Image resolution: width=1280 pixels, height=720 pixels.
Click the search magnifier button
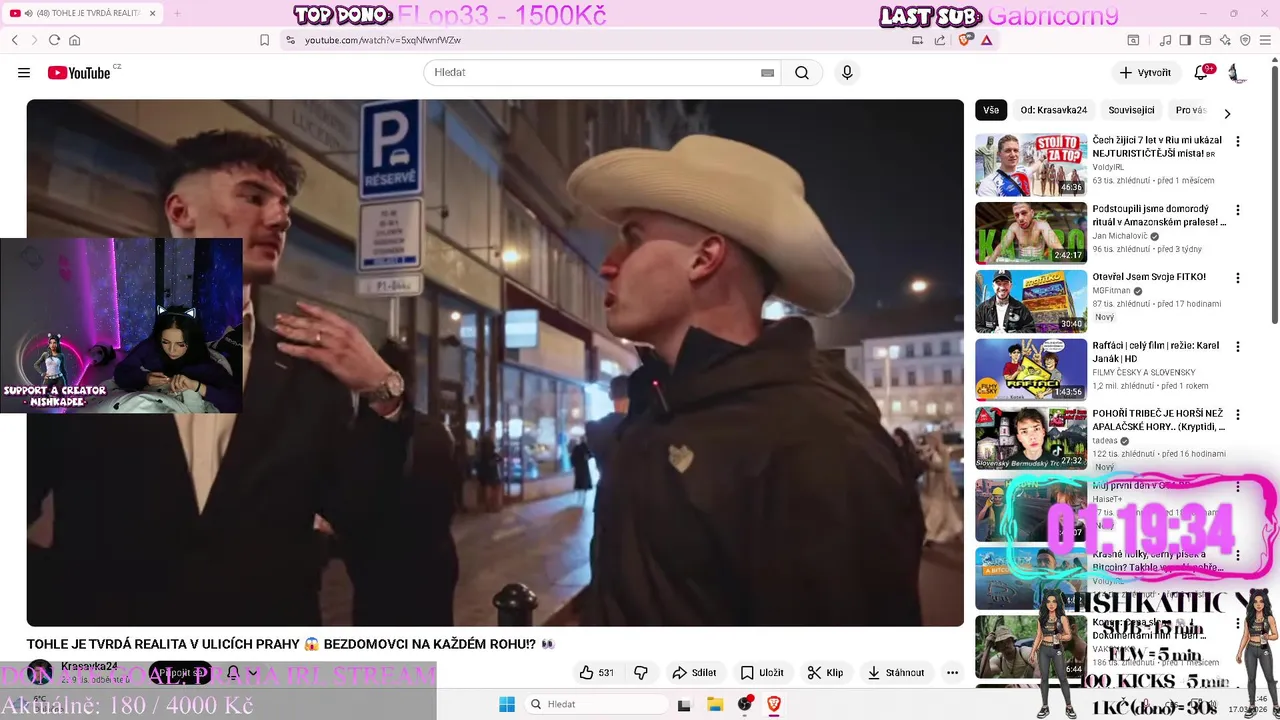(x=802, y=73)
